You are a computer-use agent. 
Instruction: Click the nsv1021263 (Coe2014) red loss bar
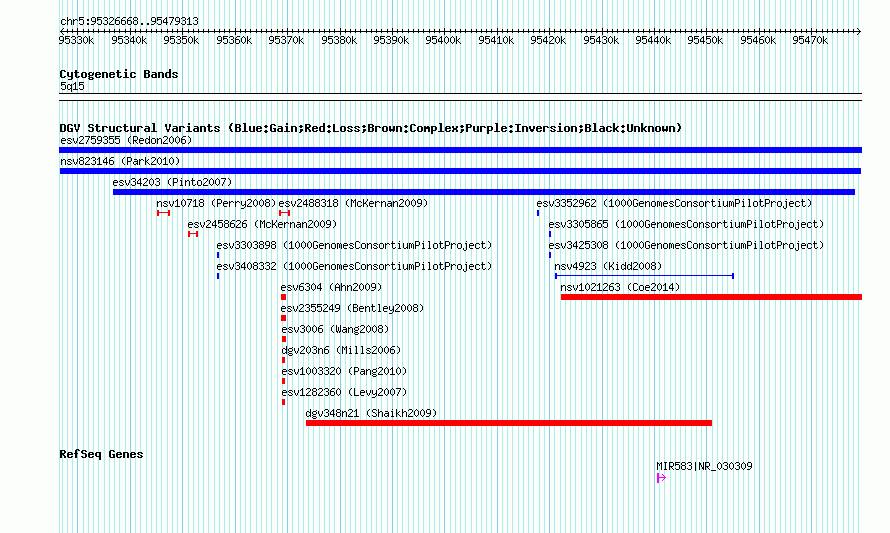coord(711,297)
